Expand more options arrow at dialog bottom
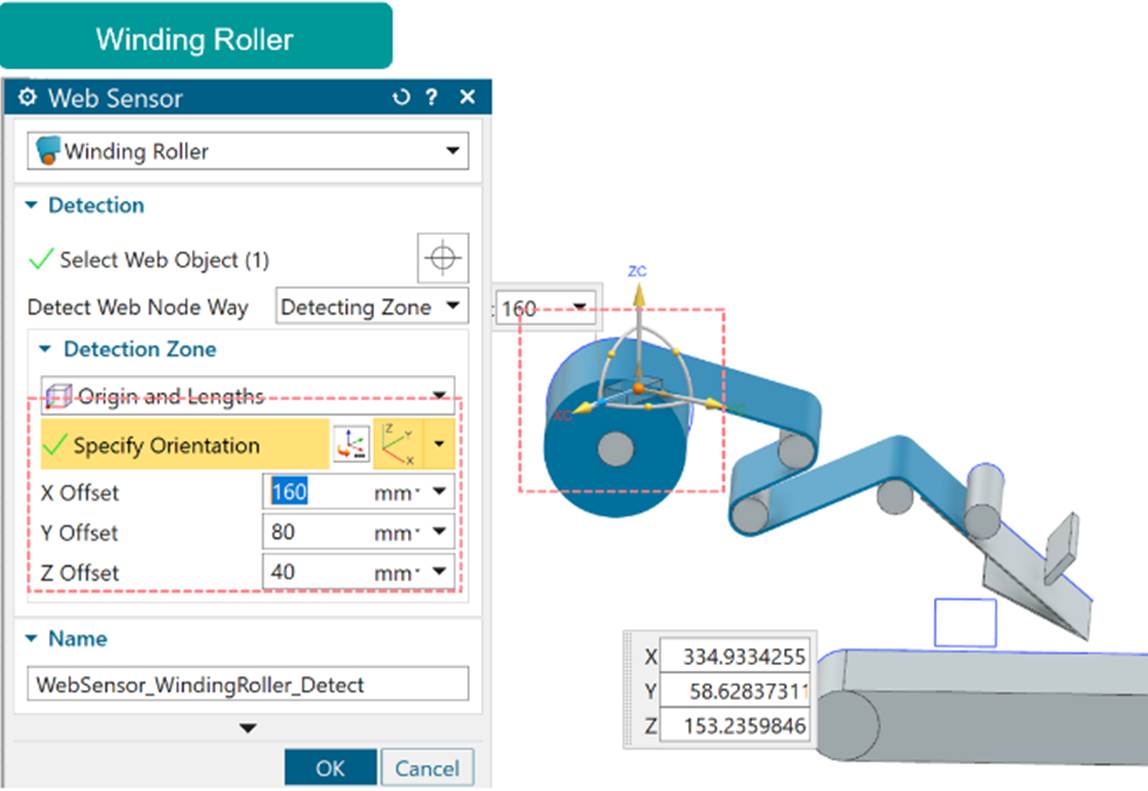This screenshot has width=1148, height=791. (x=248, y=728)
